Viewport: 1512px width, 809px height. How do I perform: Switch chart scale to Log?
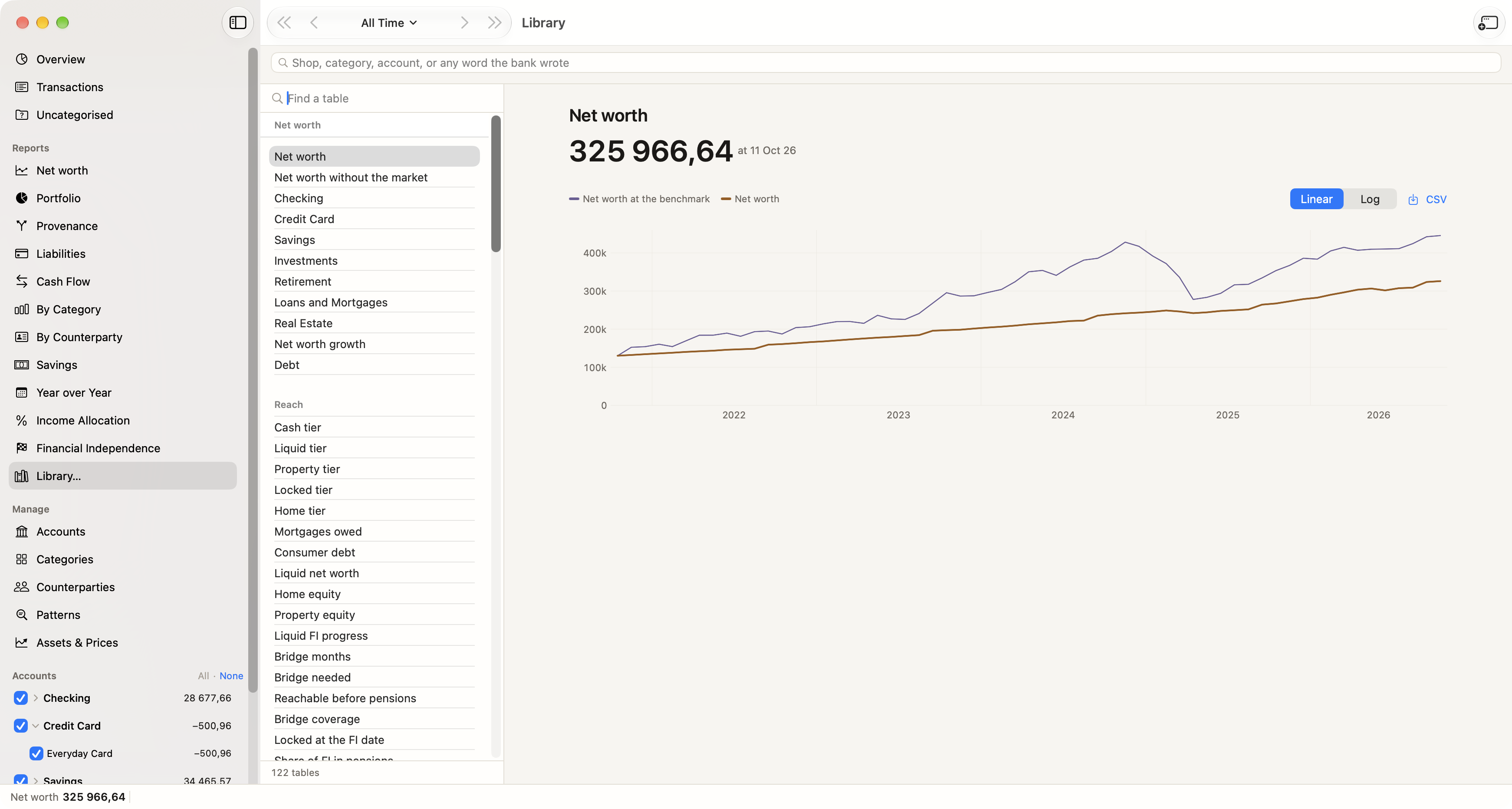pyautogui.click(x=1369, y=200)
